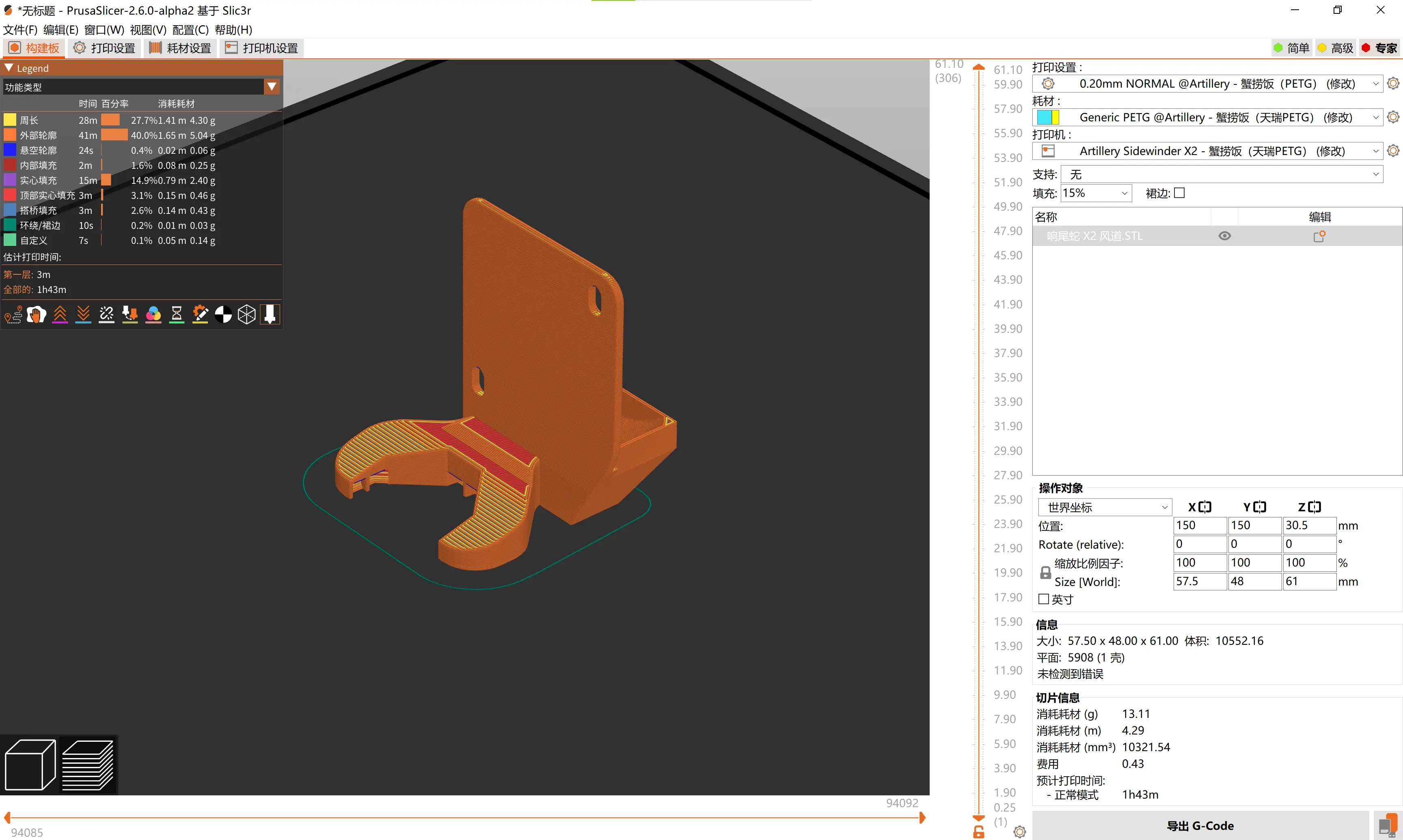Click Size Z input field showing 61
1403x840 pixels.
[x=1310, y=582]
